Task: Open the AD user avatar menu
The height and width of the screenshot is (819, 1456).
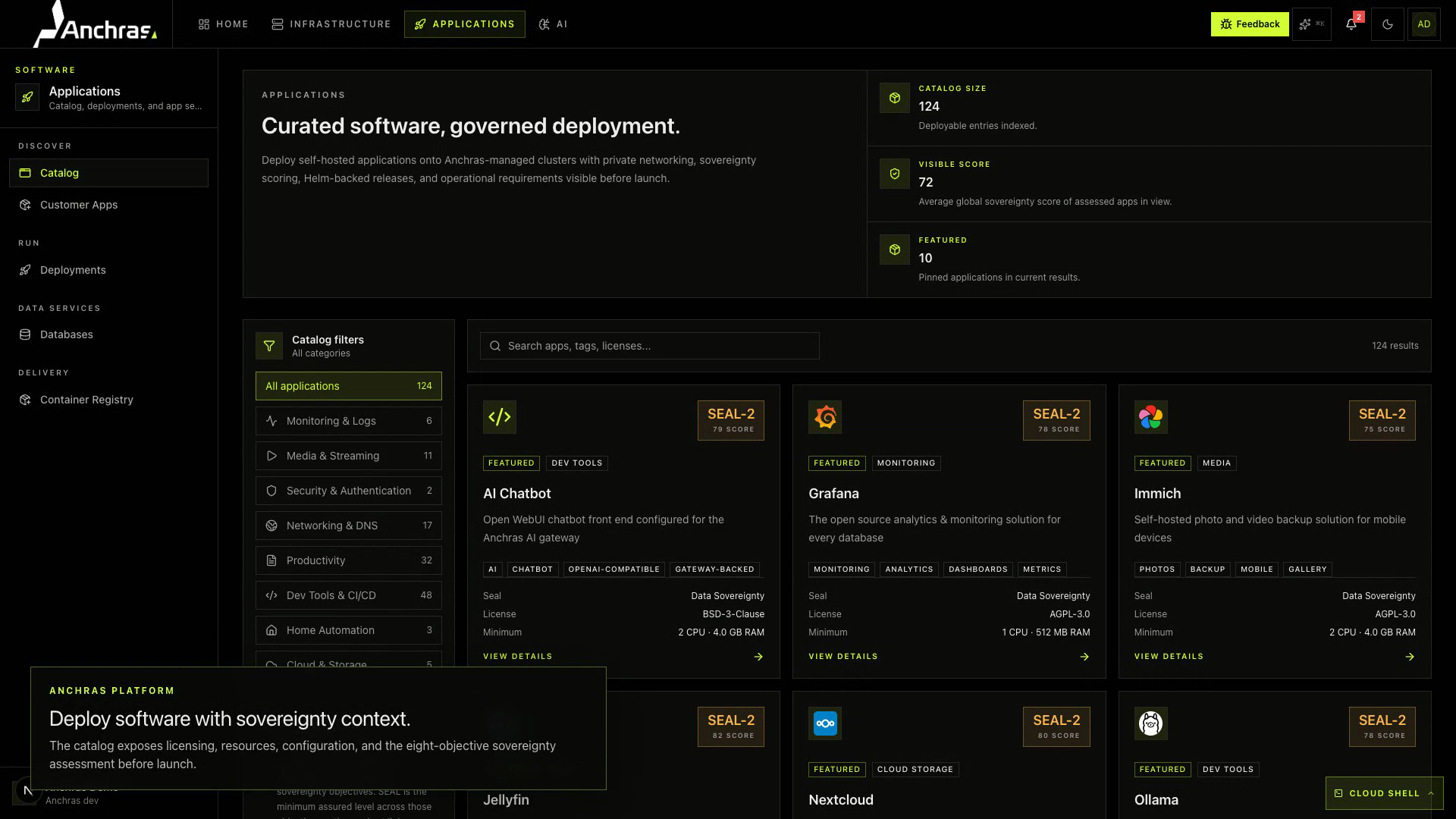Action: point(1423,24)
